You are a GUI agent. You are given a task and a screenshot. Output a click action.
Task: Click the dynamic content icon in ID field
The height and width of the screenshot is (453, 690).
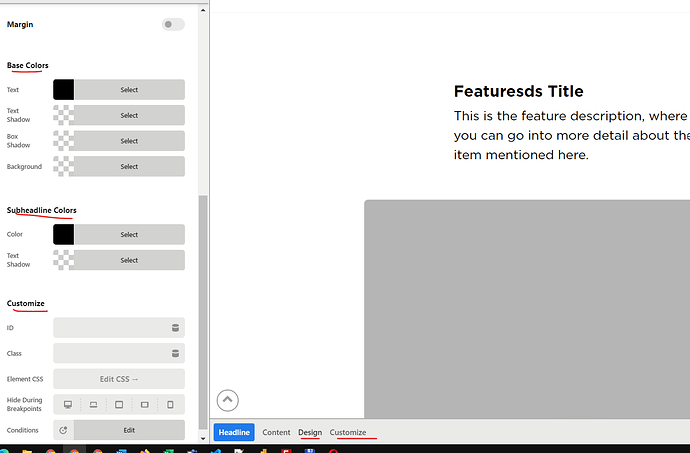click(x=176, y=328)
